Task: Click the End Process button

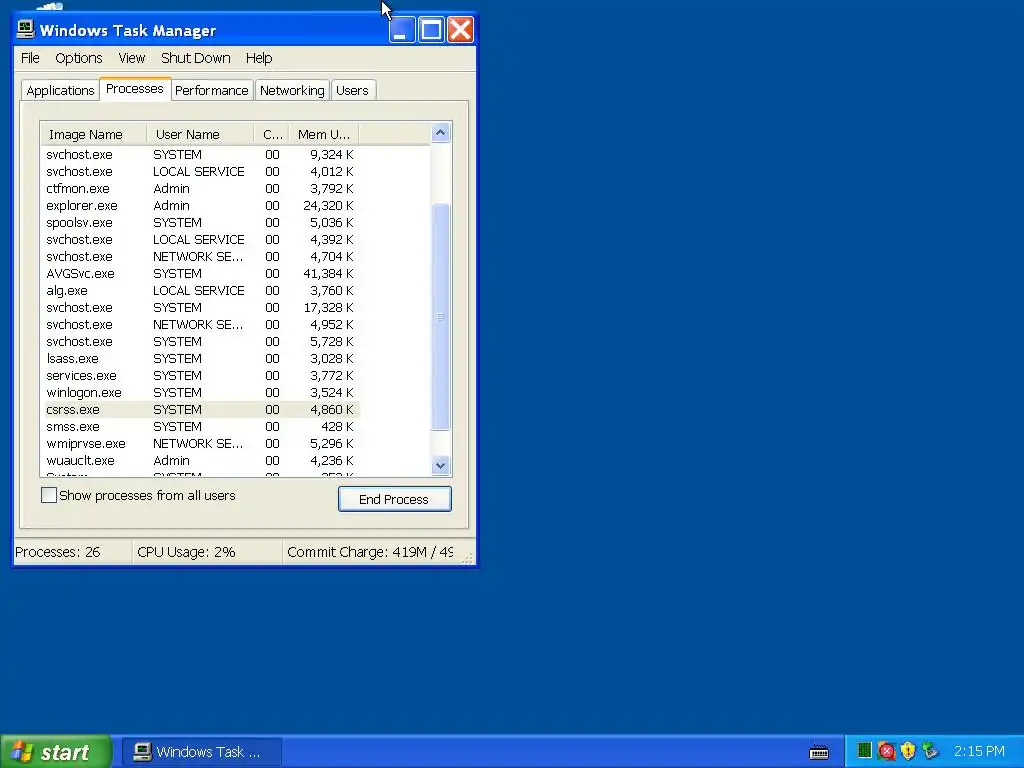Action: pyautogui.click(x=394, y=499)
